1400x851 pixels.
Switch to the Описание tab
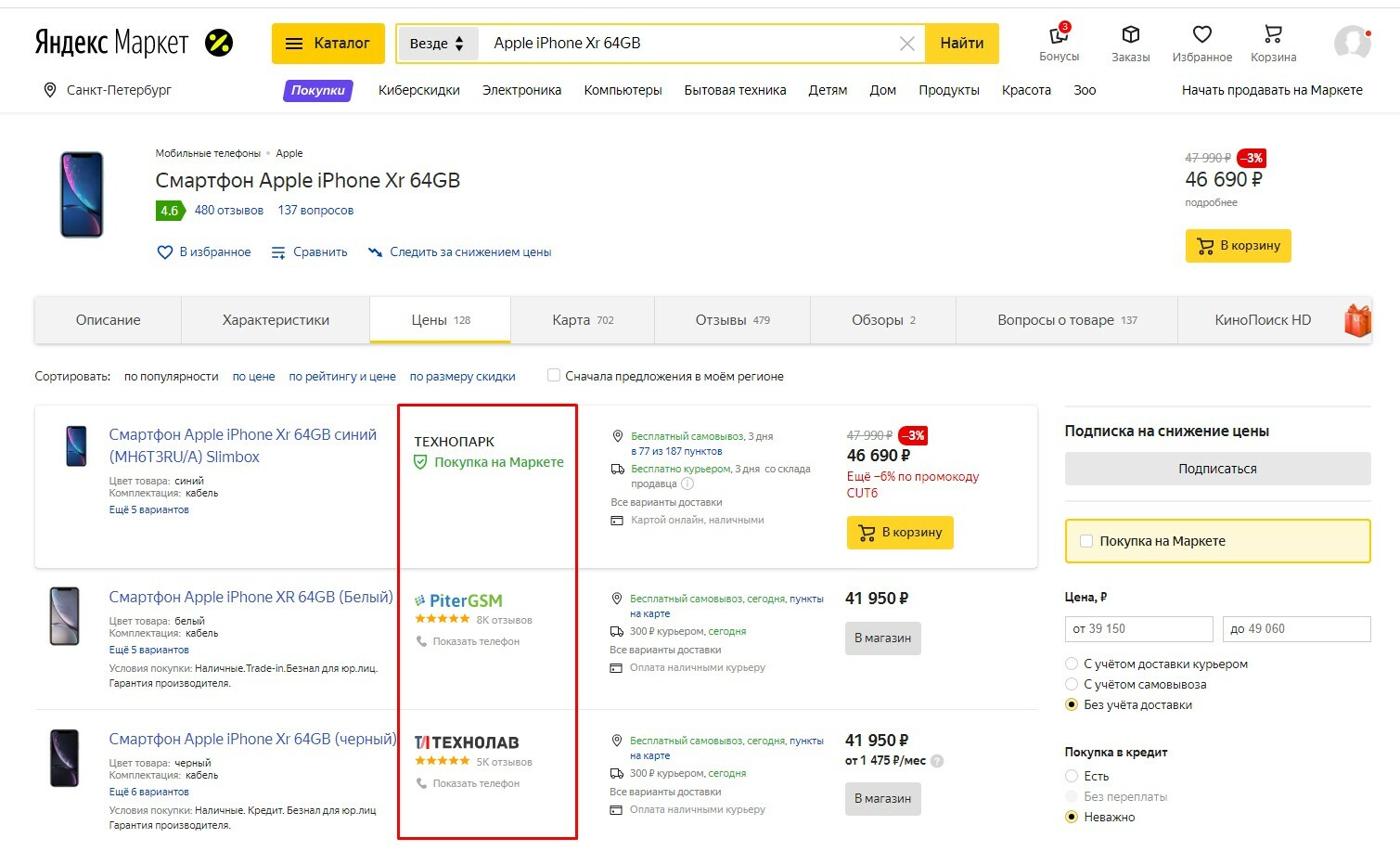(x=109, y=320)
